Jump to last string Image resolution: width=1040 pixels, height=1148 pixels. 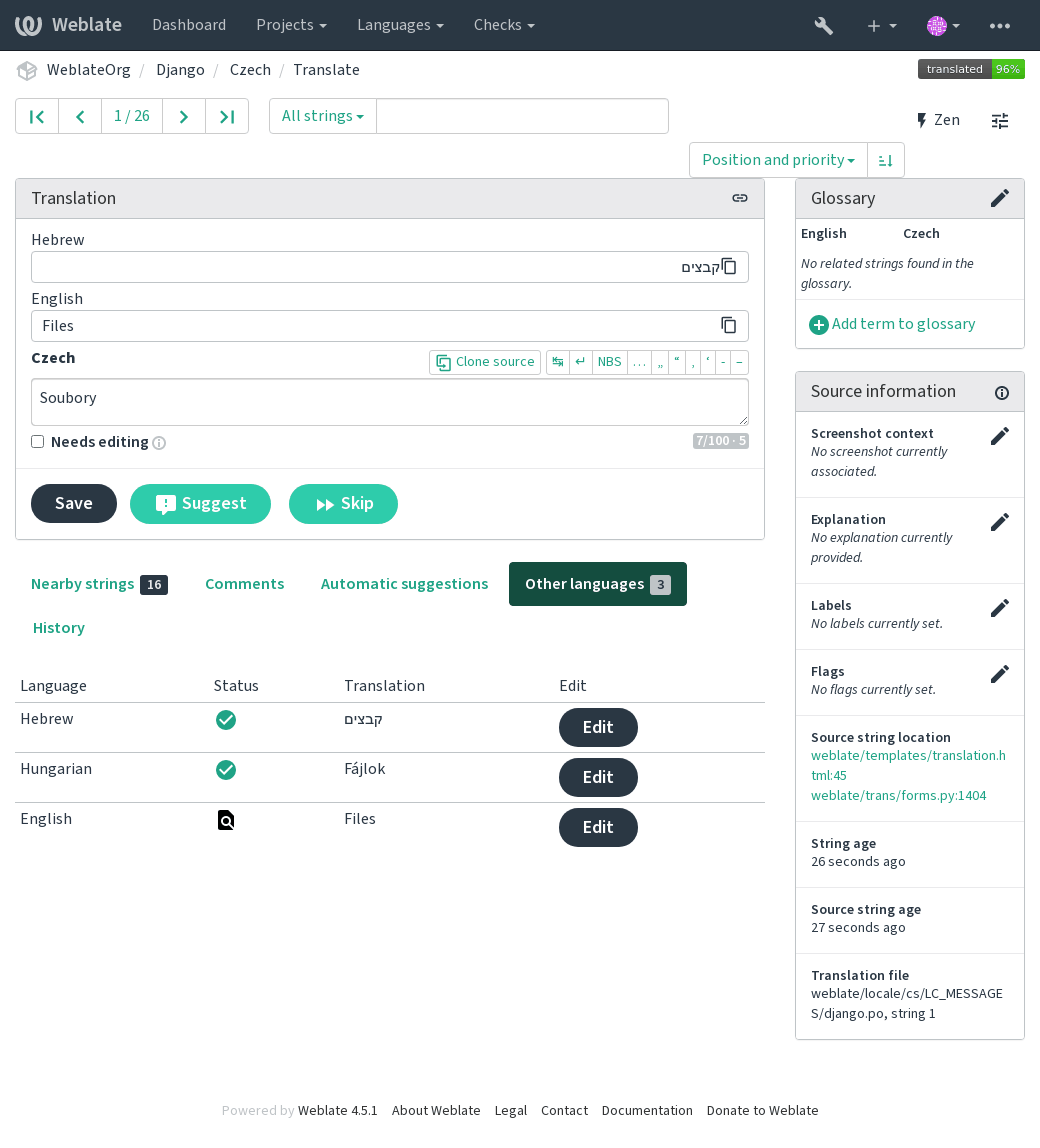[x=227, y=116]
